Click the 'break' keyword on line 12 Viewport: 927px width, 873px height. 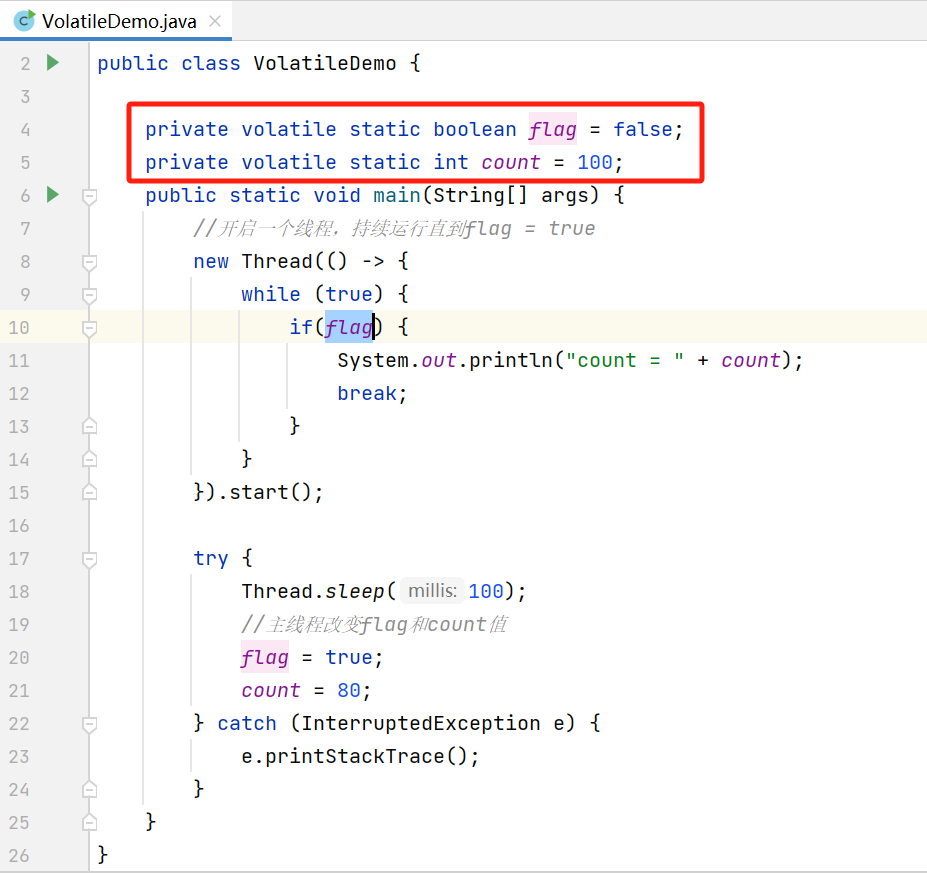tap(367, 393)
